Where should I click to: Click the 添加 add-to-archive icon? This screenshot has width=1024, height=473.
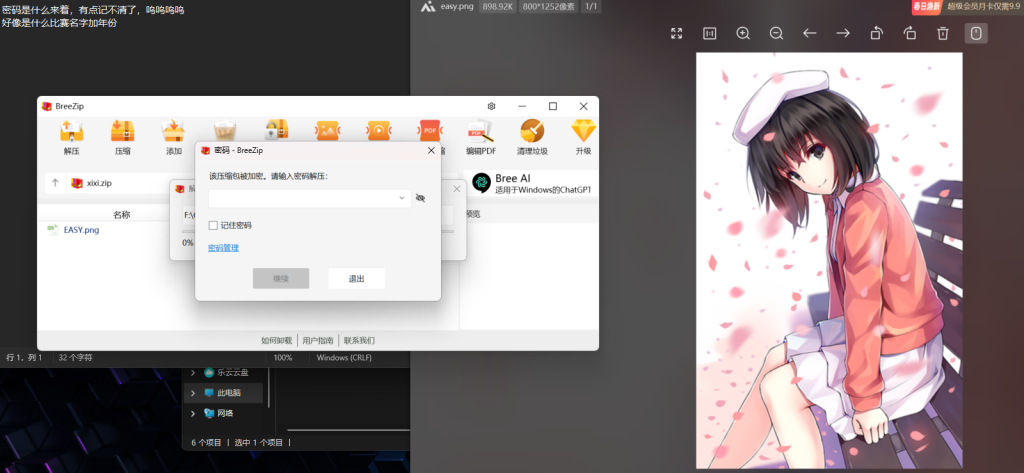pos(174,131)
